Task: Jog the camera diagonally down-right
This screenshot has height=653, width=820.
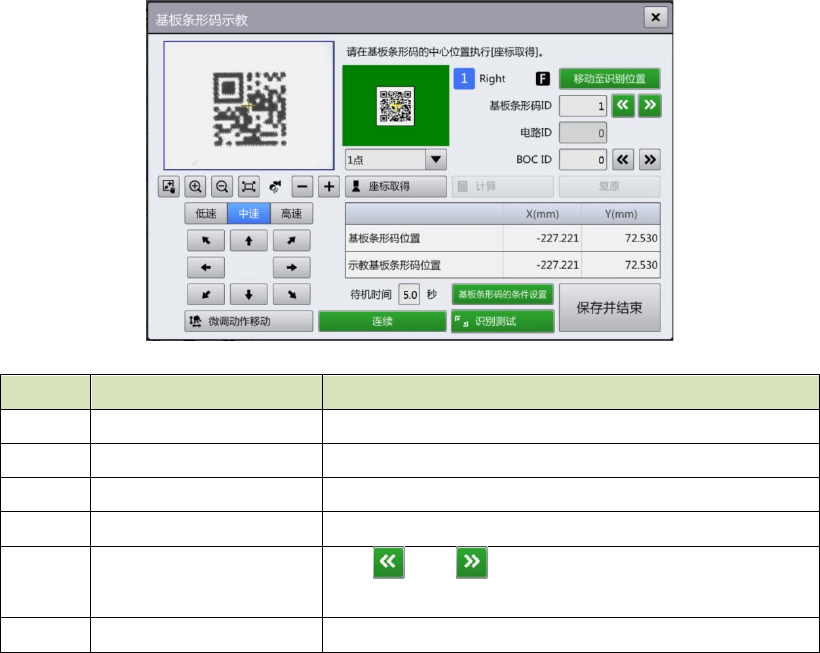Action: pos(291,295)
